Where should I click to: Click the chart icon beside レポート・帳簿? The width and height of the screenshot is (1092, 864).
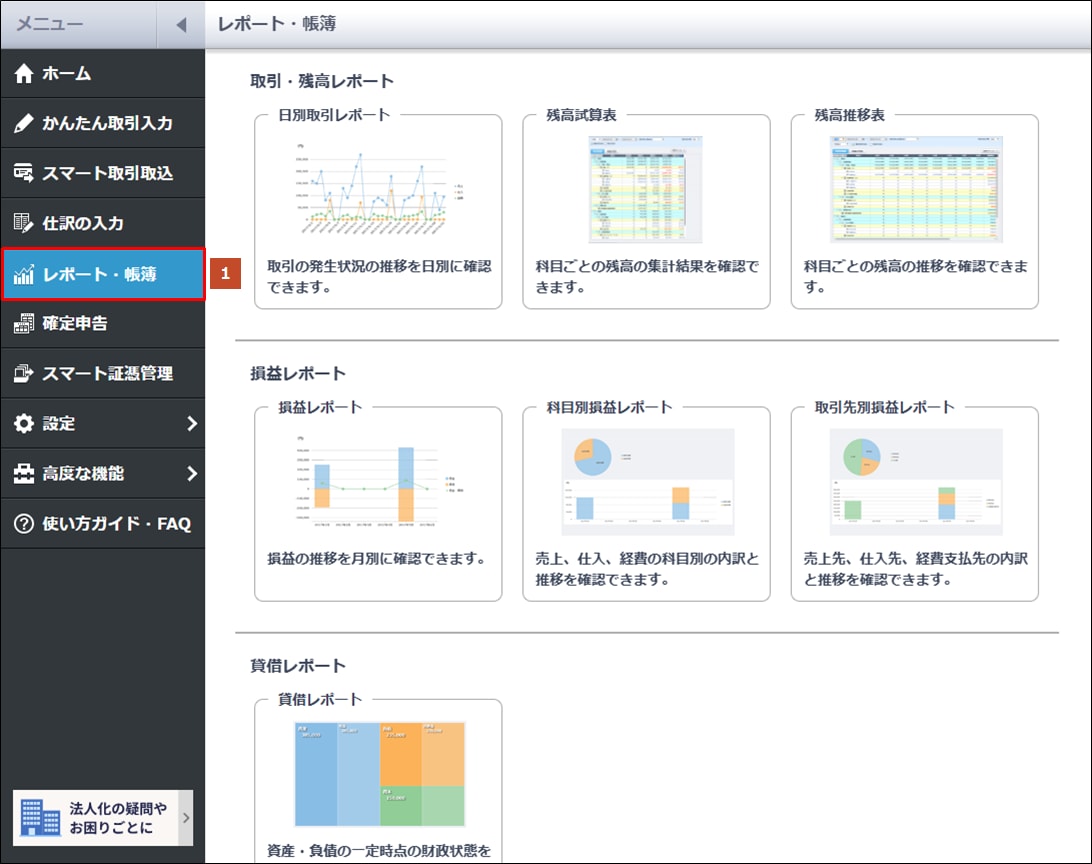[x=24, y=274]
